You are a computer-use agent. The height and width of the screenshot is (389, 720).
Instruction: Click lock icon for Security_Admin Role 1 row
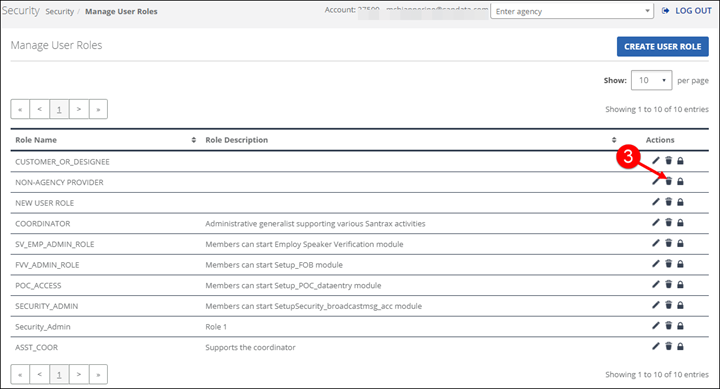tap(681, 326)
